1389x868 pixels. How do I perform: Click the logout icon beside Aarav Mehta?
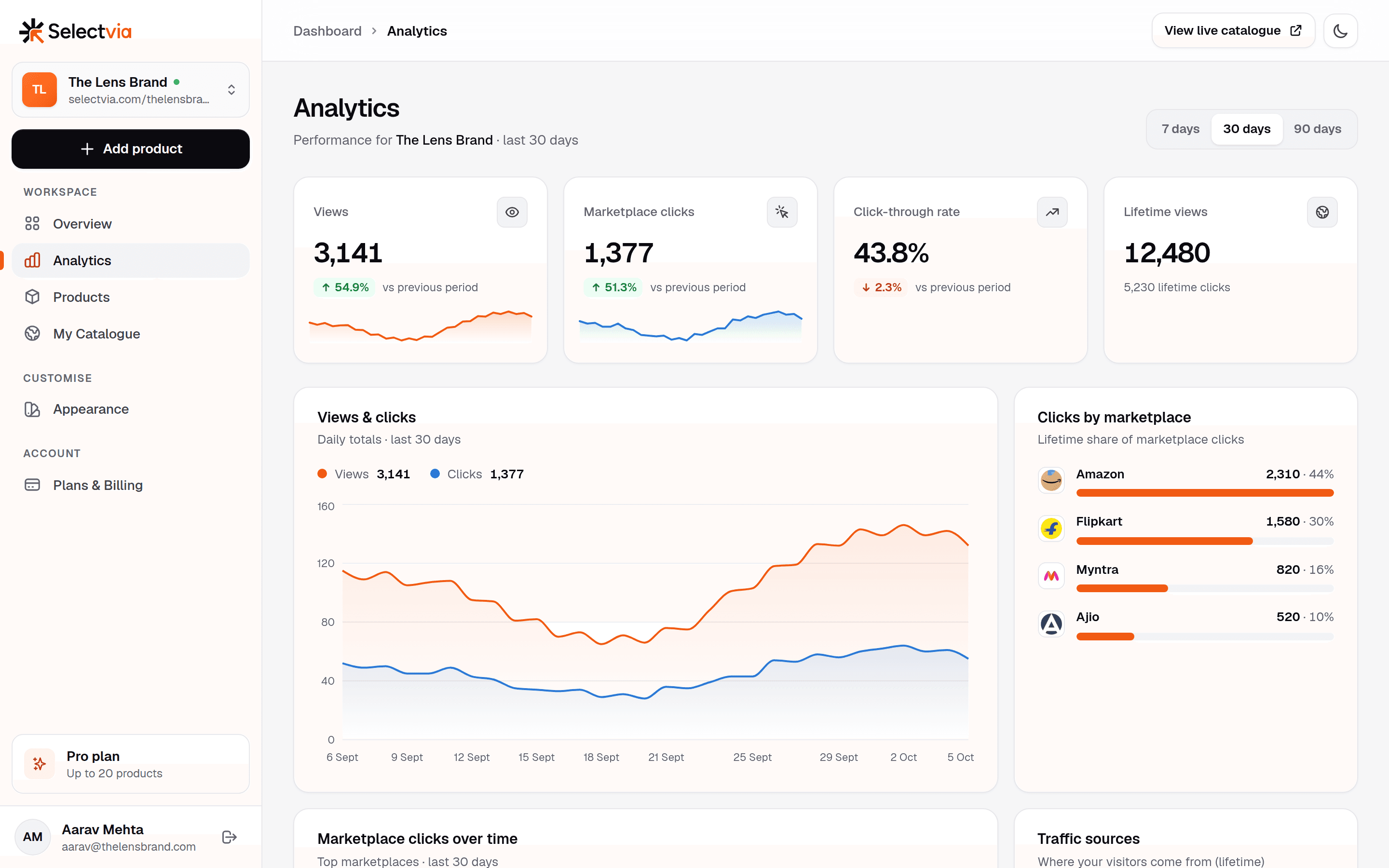click(x=229, y=837)
